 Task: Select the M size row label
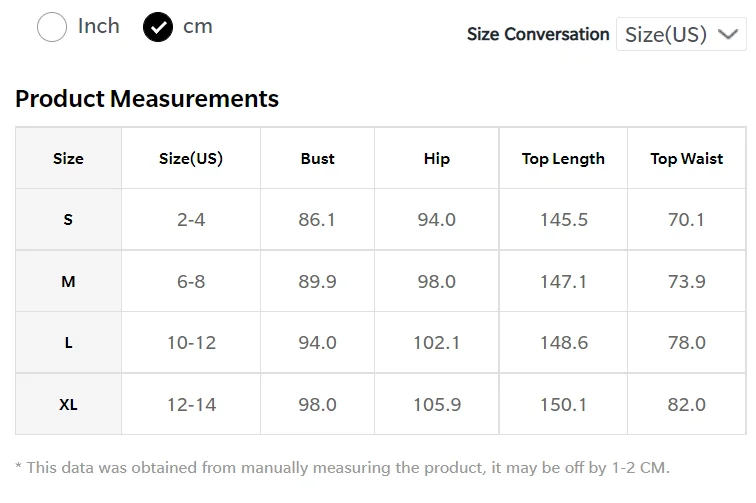[x=68, y=282]
